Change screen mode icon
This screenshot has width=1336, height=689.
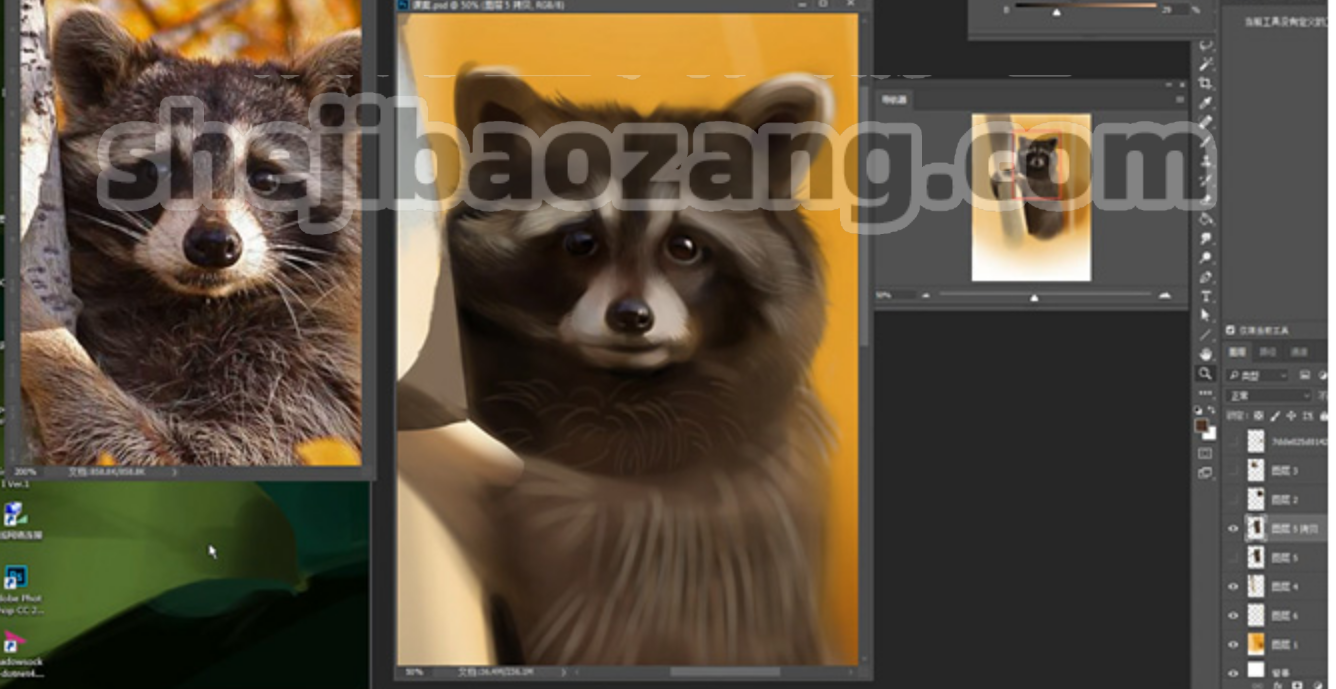(x=1205, y=473)
